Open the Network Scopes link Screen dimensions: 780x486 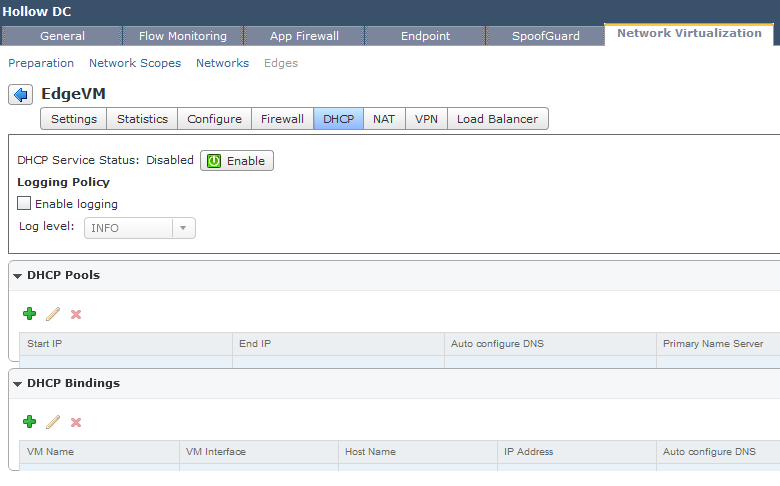pos(135,63)
